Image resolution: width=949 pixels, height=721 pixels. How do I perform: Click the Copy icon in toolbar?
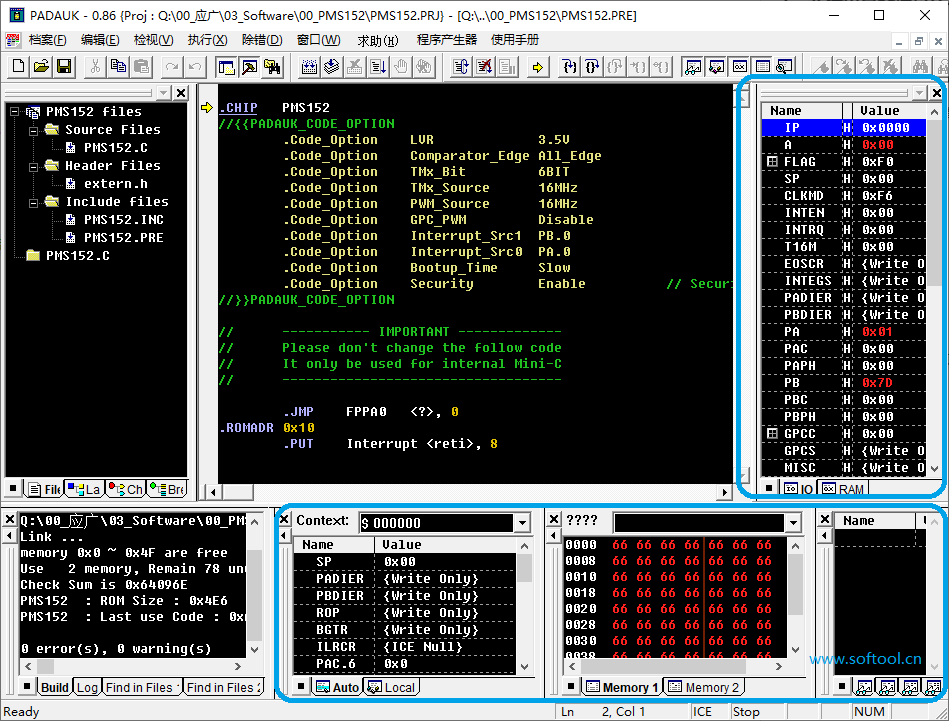coord(118,67)
